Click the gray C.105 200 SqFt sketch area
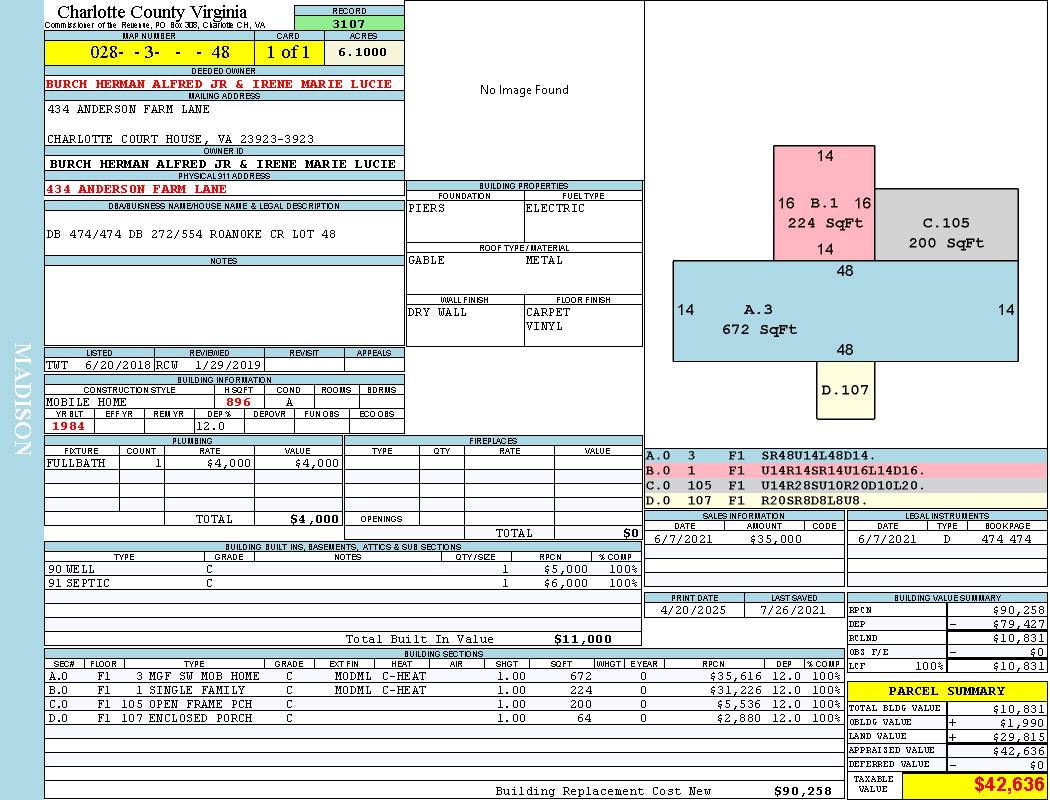1050x800 pixels. coord(946,232)
